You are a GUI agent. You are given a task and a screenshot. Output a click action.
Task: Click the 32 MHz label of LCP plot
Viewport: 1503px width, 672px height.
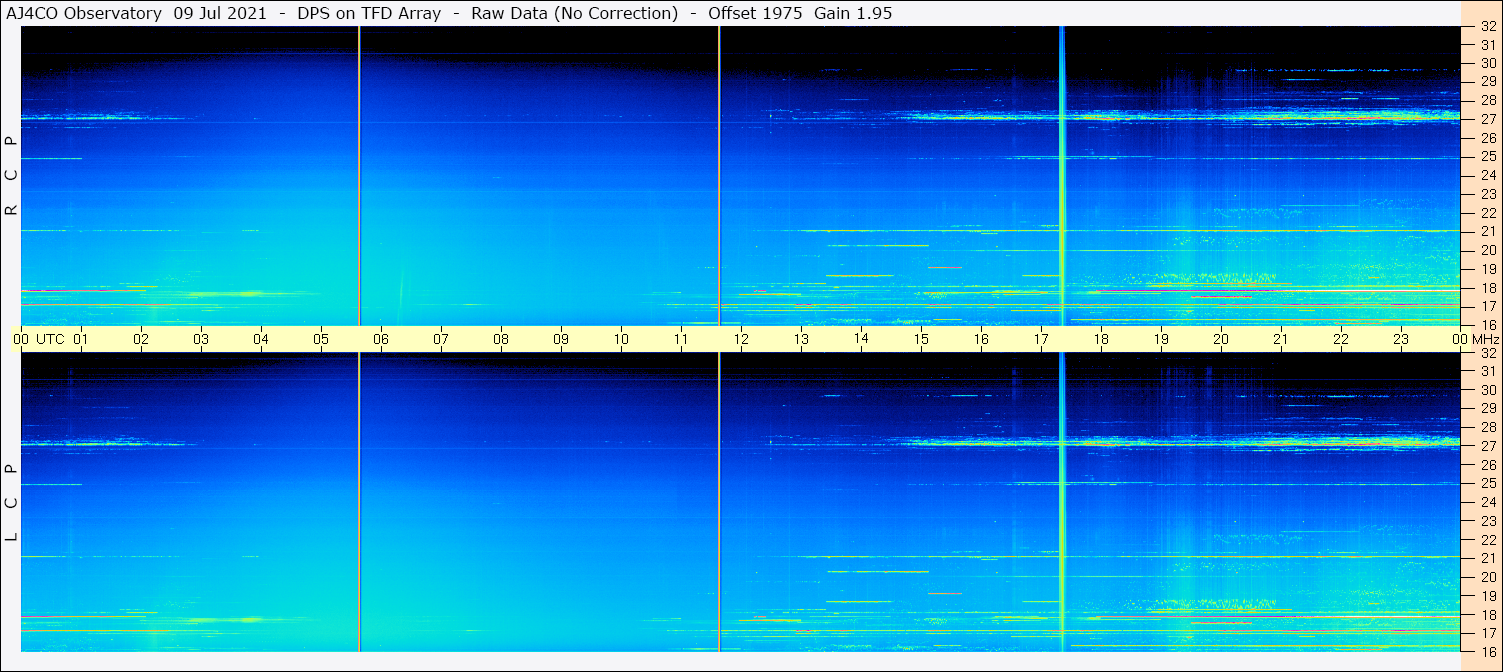click(1488, 353)
